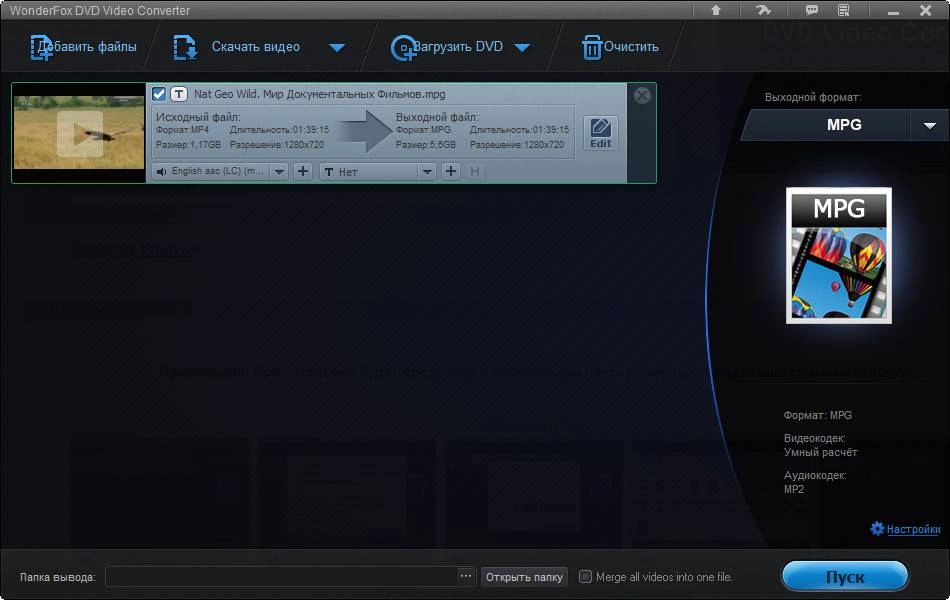Open the Edit video button
The height and width of the screenshot is (600, 950).
click(600, 133)
